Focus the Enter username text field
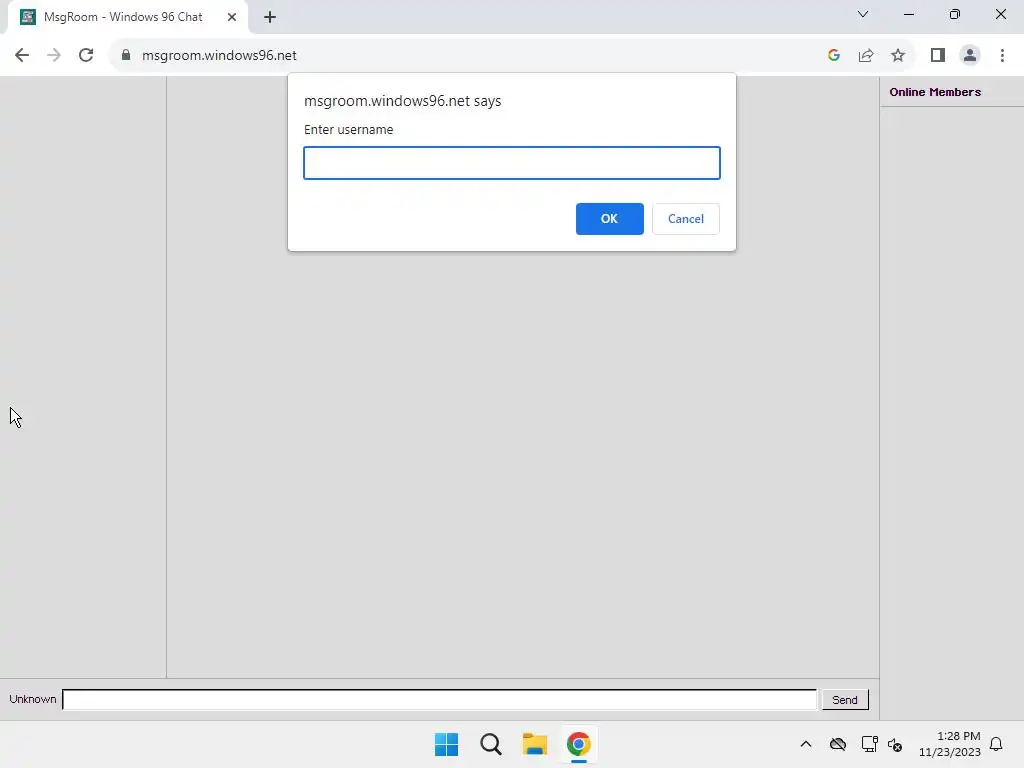 pos(512,163)
